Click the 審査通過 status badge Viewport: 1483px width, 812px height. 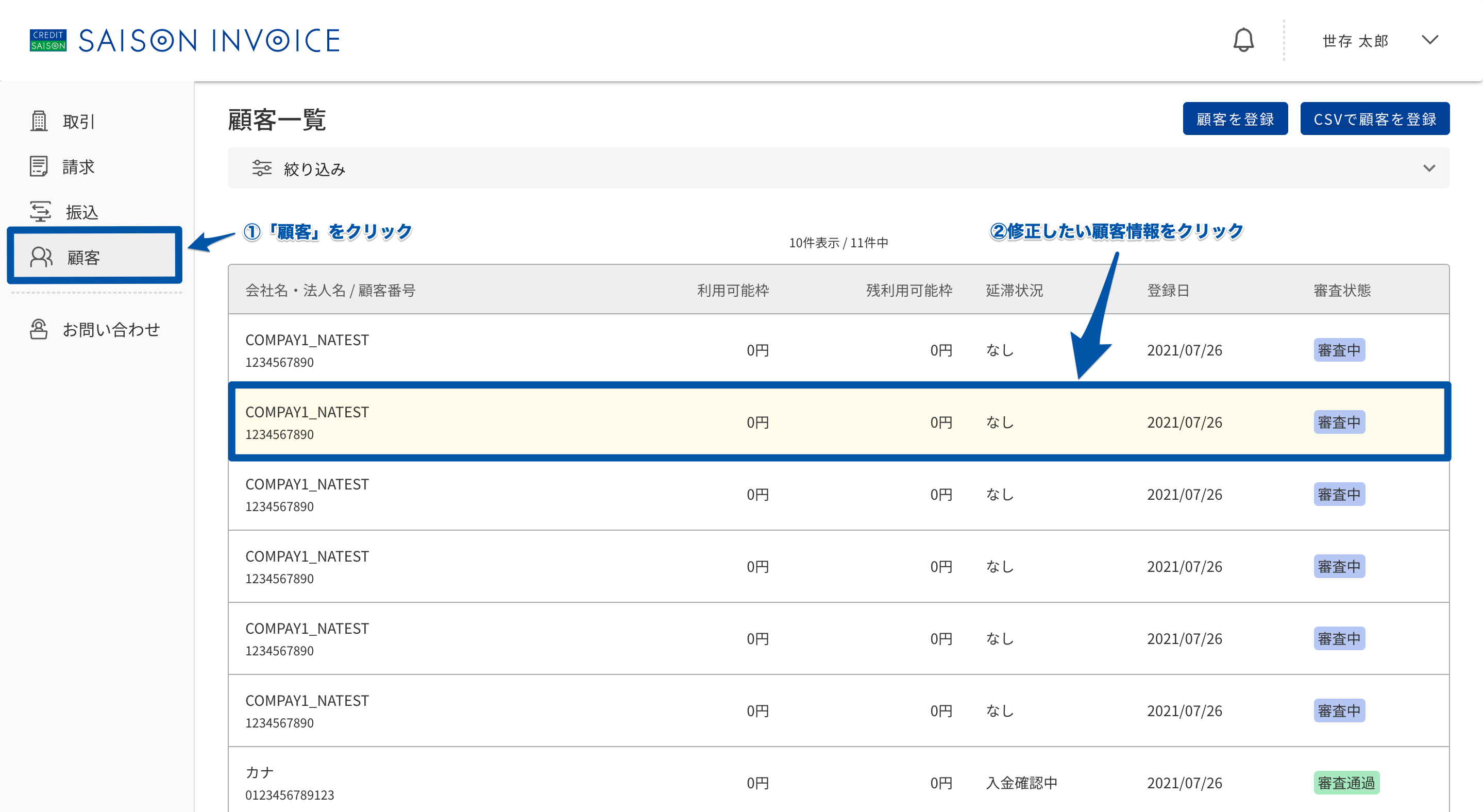click(1346, 783)
